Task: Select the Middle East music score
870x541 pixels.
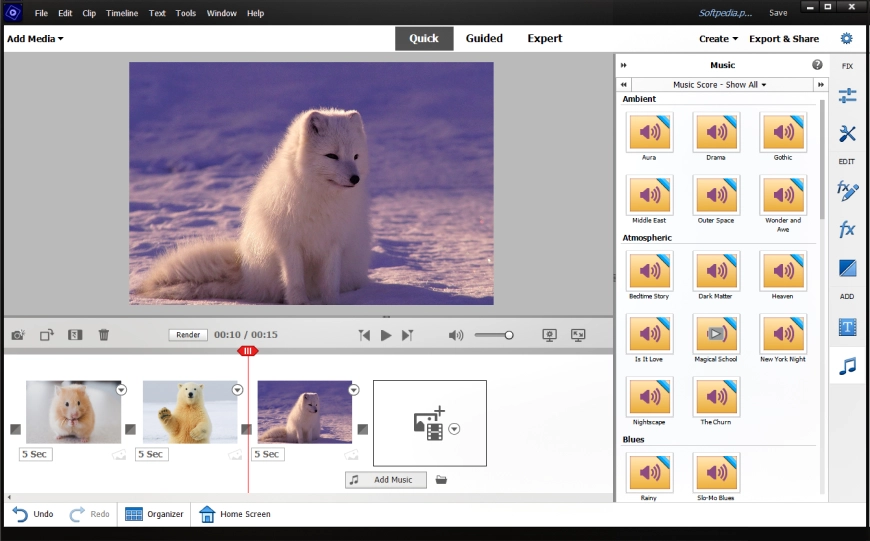Action: 649,195
